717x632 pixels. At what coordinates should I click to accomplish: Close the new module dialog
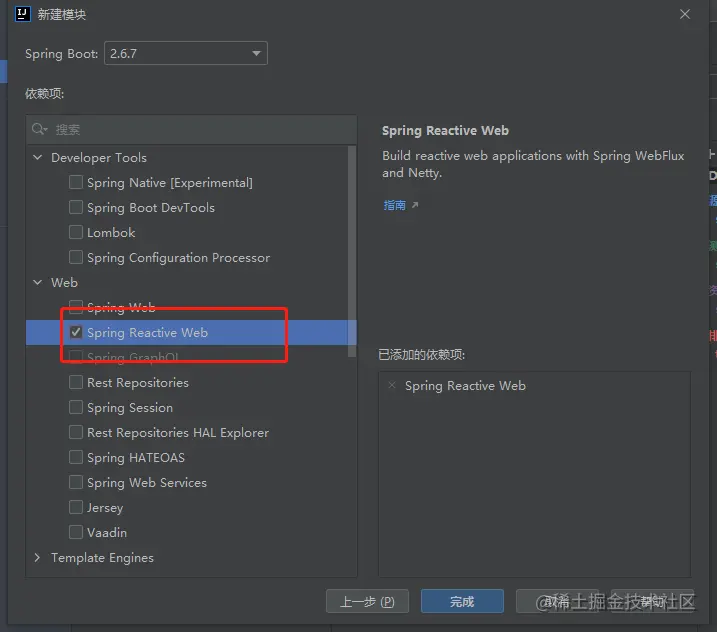[685, 15]
